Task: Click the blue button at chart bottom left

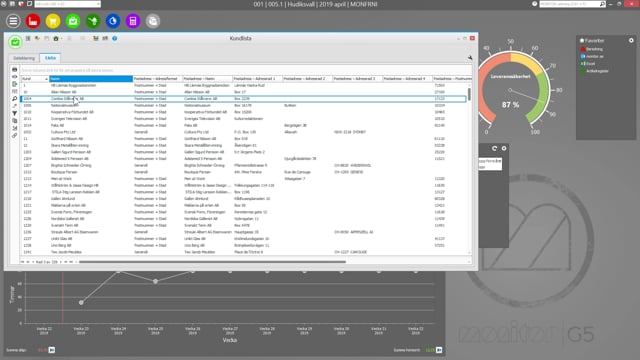Action: coord(52,350)
